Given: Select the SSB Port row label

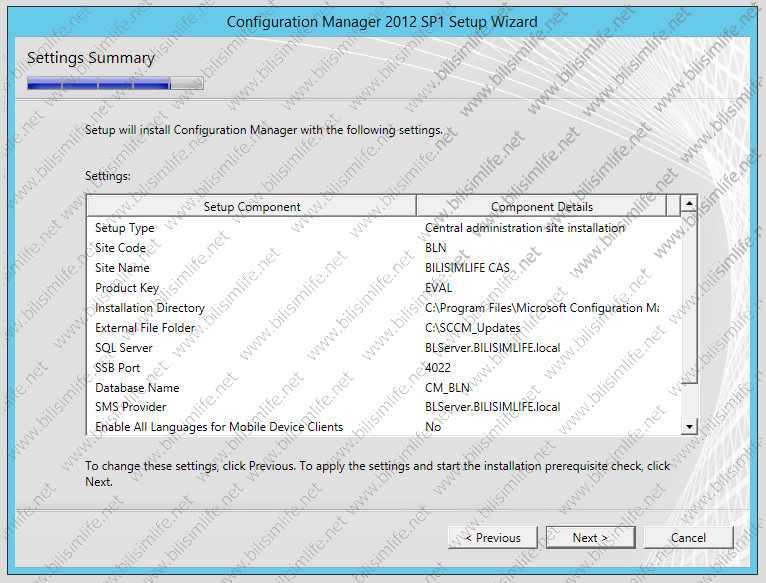Looking at the screenshot, I should click(117, 367).
